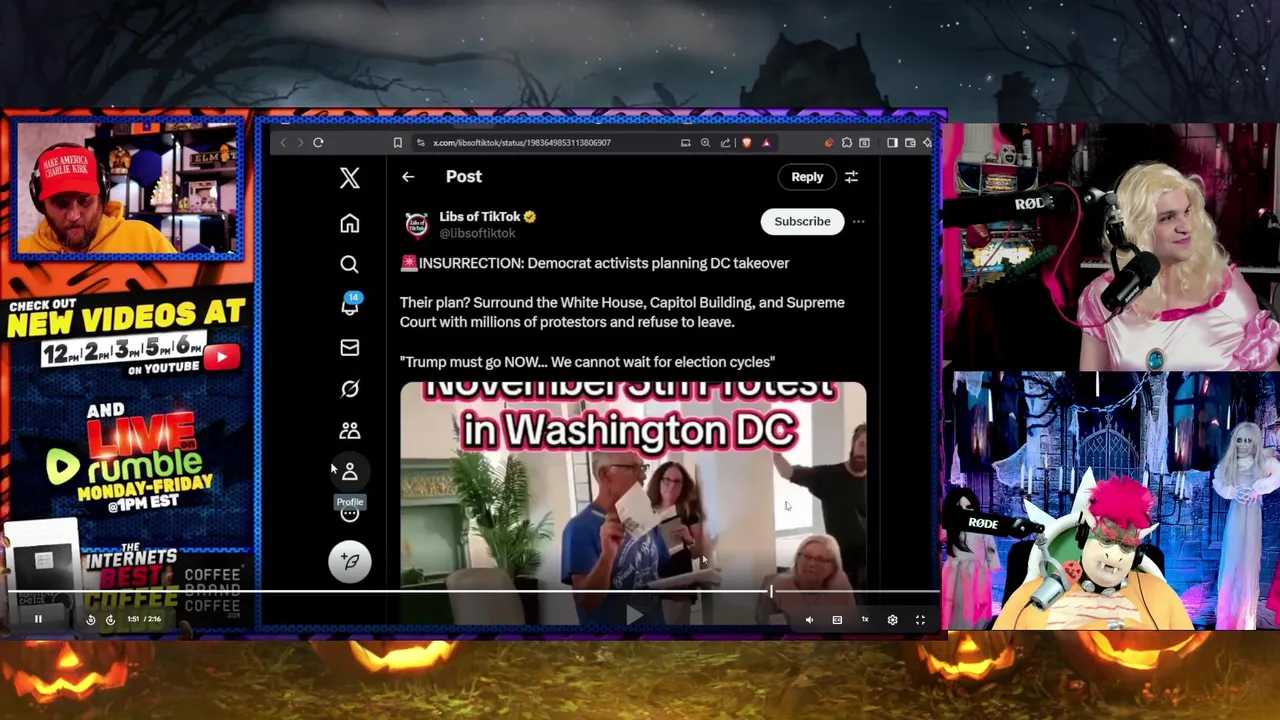Click the zoom magnifier icon in address bar
Image resolution: width=1280 pixels, height=720 pixels.
[705, 142]
